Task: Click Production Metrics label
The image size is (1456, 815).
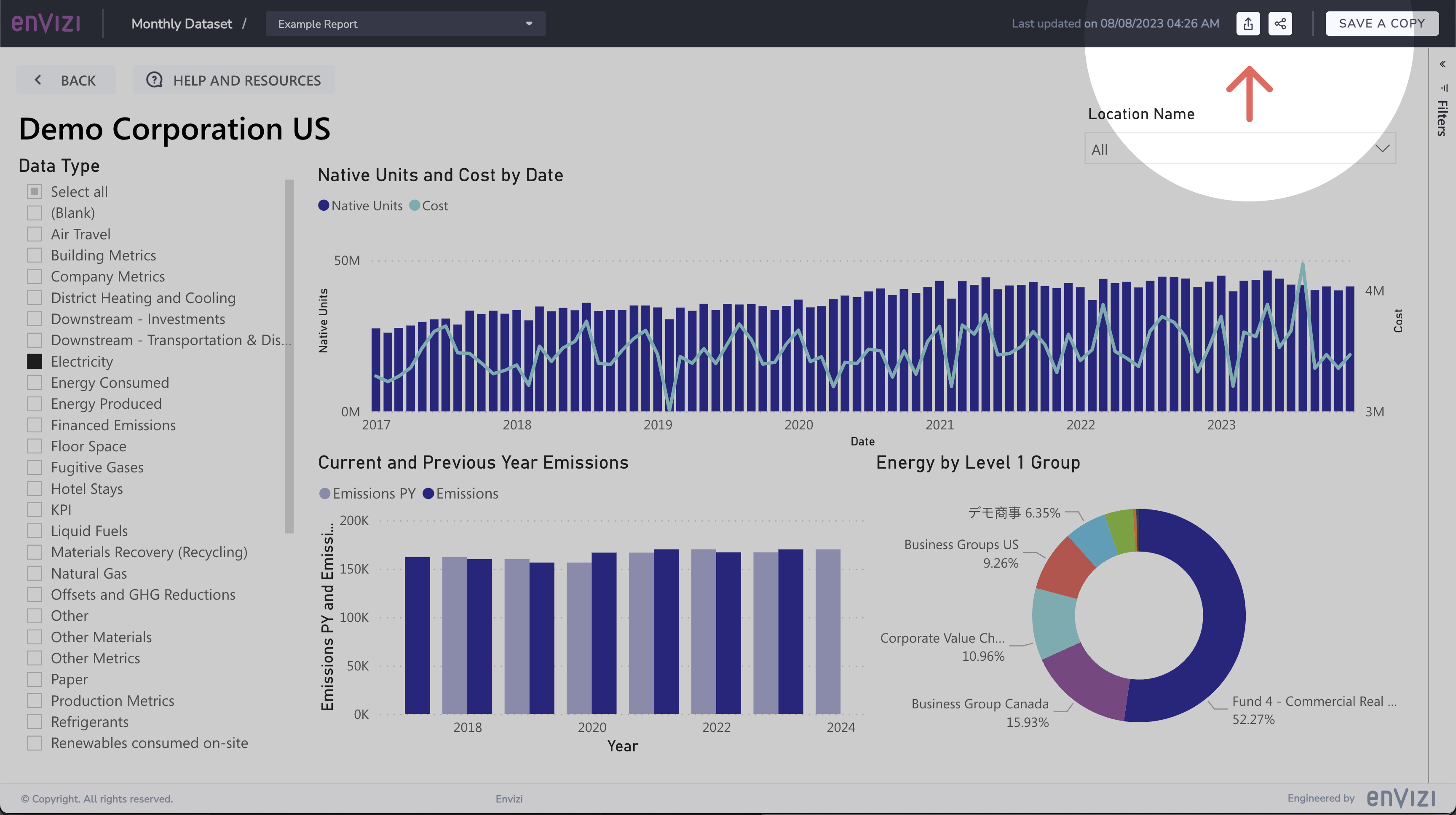Action: pyautogui.click(x=112, y=700)
